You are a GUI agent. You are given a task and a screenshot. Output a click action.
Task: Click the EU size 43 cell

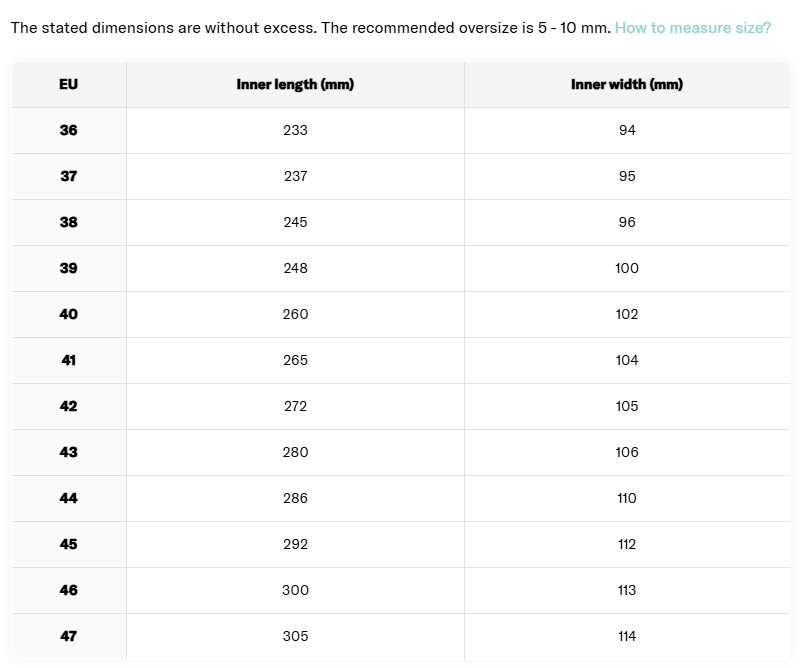point(69,452)
